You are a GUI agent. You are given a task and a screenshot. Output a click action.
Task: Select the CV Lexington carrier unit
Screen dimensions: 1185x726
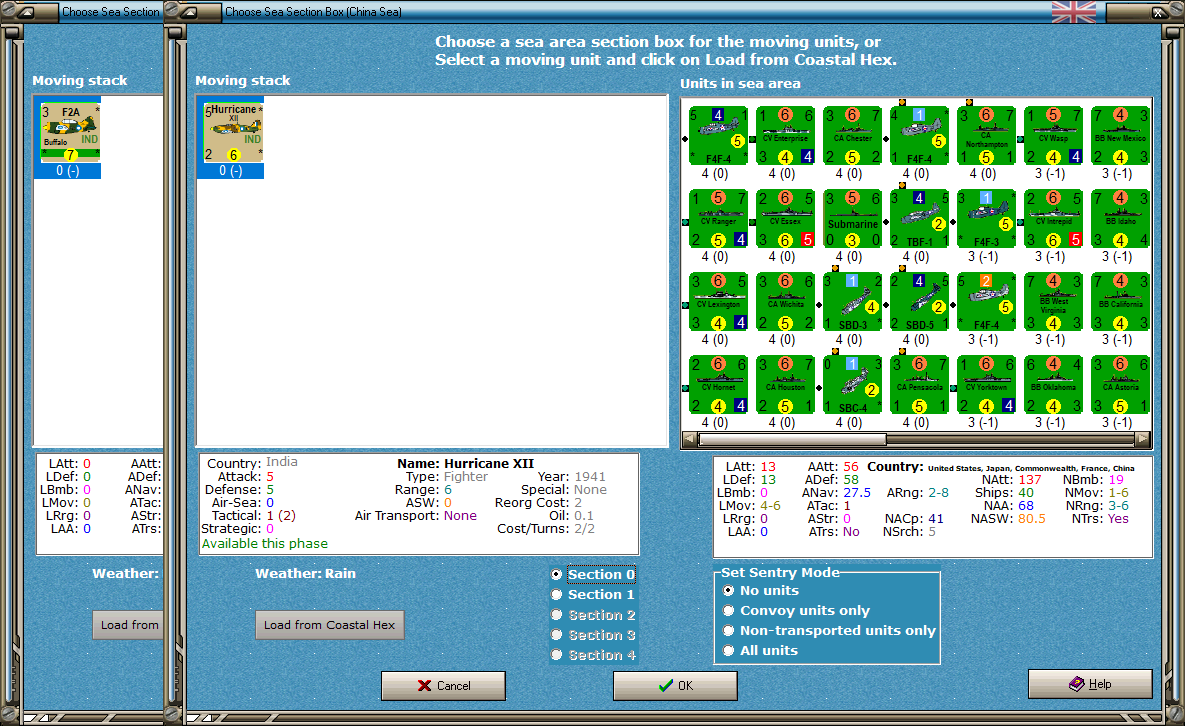pyautogui.click(x=719, y=302)
